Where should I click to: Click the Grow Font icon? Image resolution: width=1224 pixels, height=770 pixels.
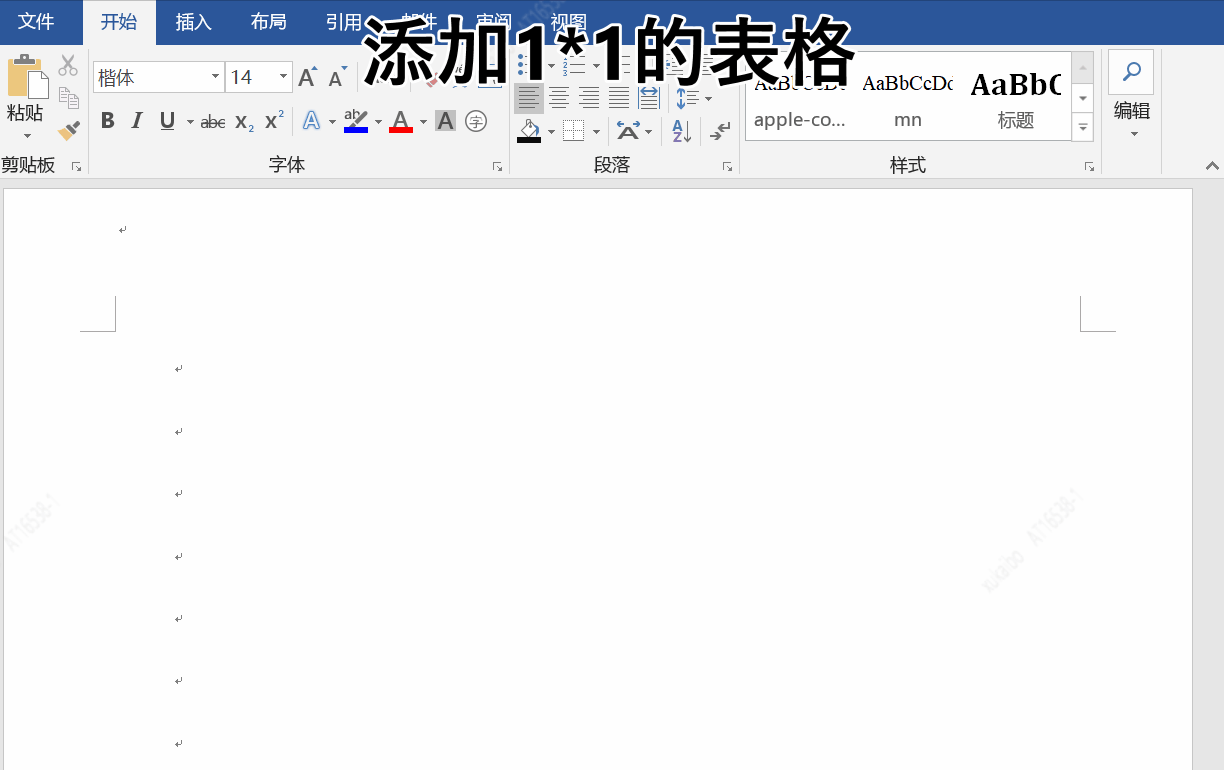[308, 77]
